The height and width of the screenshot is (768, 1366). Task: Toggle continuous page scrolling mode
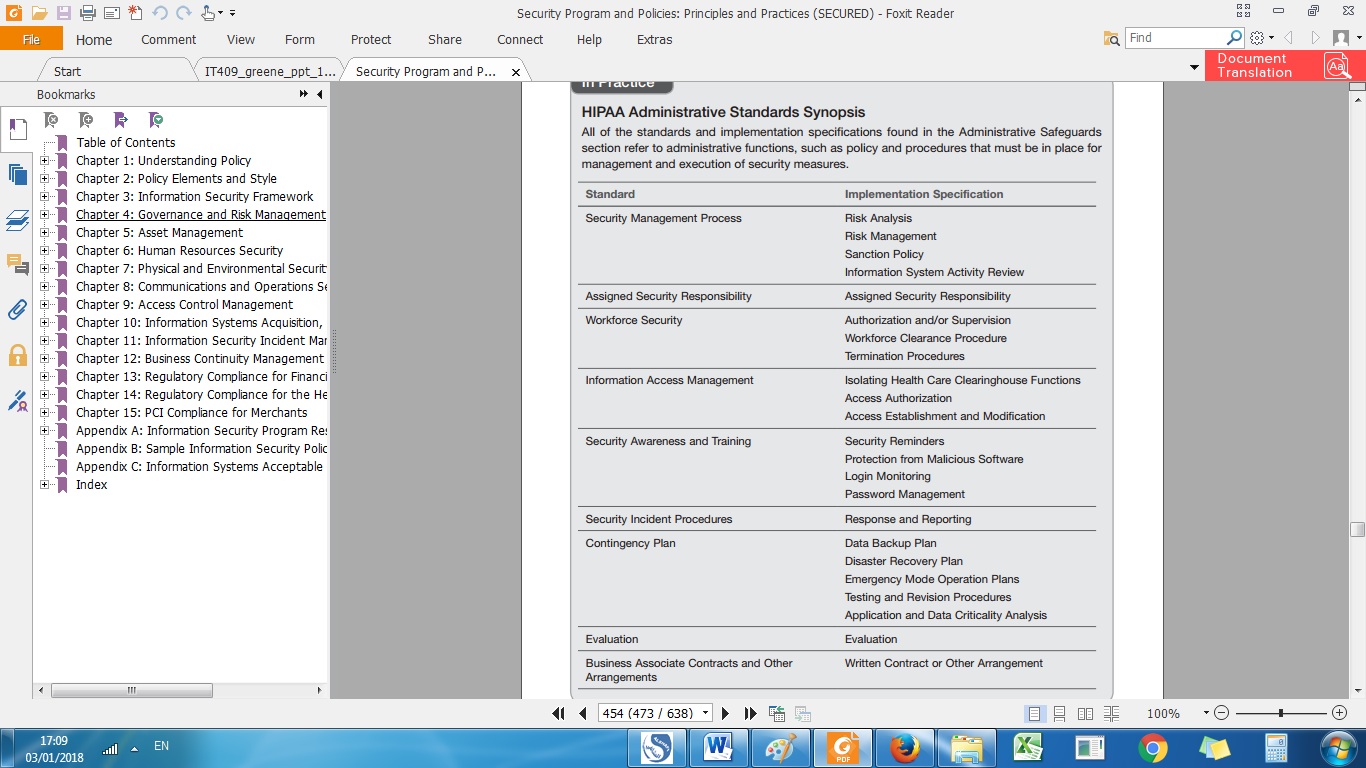tap(1059, 713)
